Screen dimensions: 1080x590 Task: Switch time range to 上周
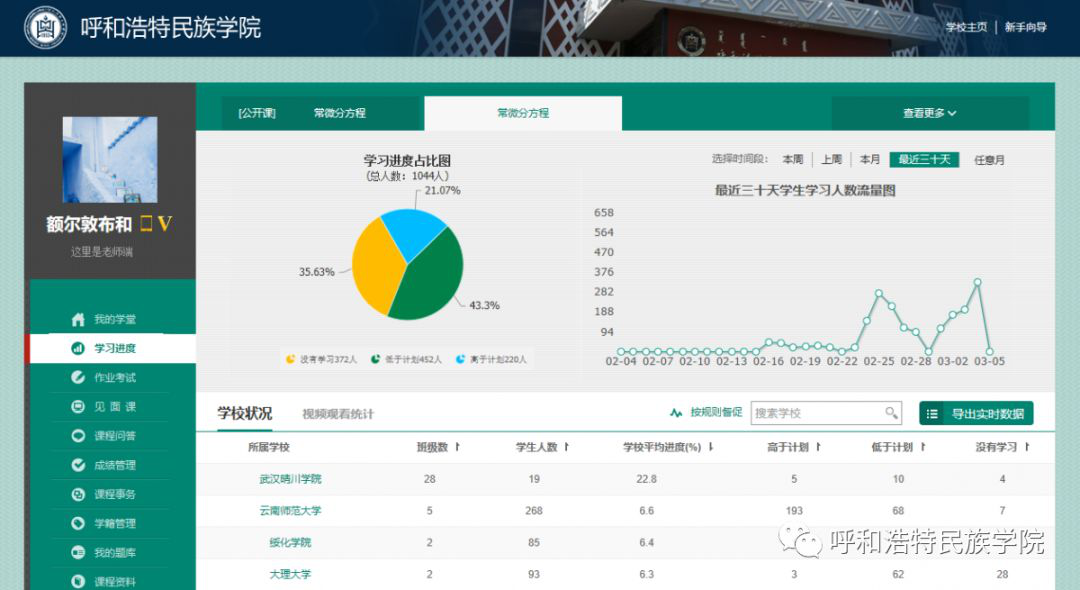(831, 159)
